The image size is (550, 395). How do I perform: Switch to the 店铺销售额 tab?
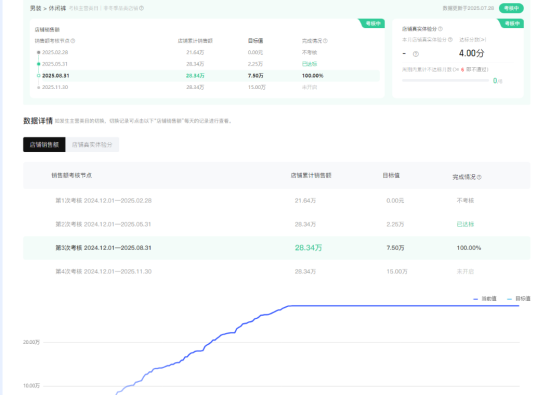pos(44,145)
